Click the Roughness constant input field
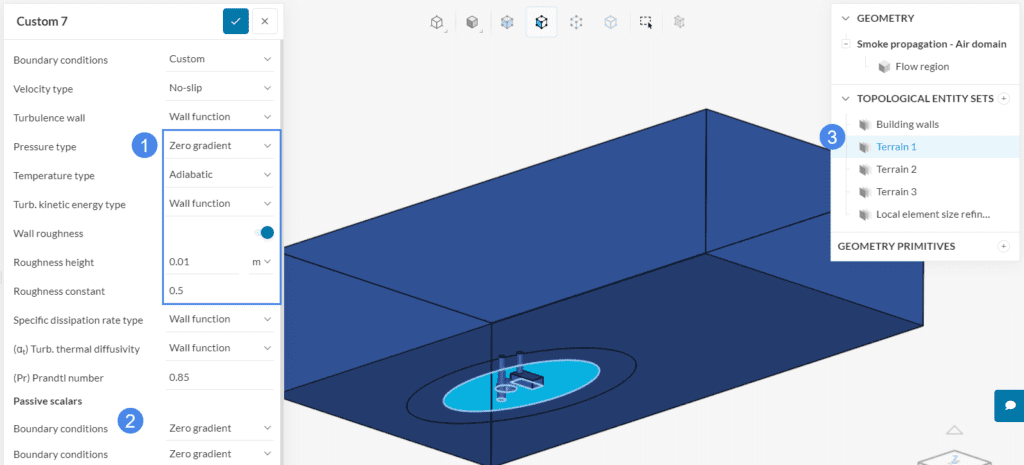Screen dimensions: 1024x465 pos(220,291)
